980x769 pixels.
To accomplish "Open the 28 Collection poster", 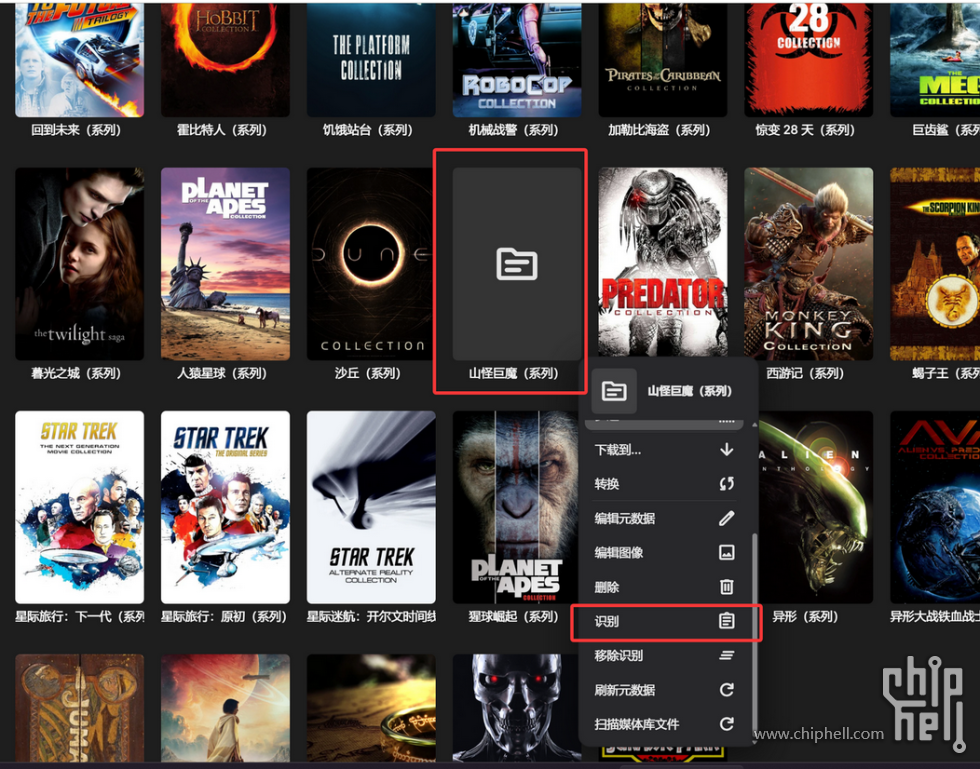I will [808, 59].
